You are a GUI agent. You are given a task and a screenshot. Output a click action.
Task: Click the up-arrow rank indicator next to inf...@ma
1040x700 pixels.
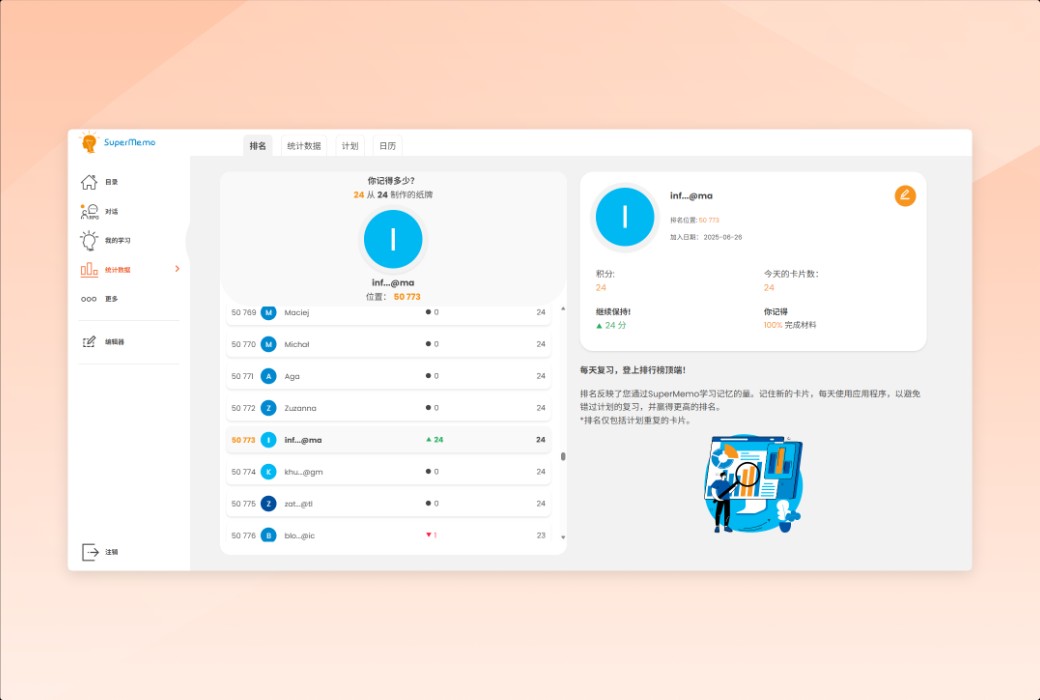tap(433, 439)
